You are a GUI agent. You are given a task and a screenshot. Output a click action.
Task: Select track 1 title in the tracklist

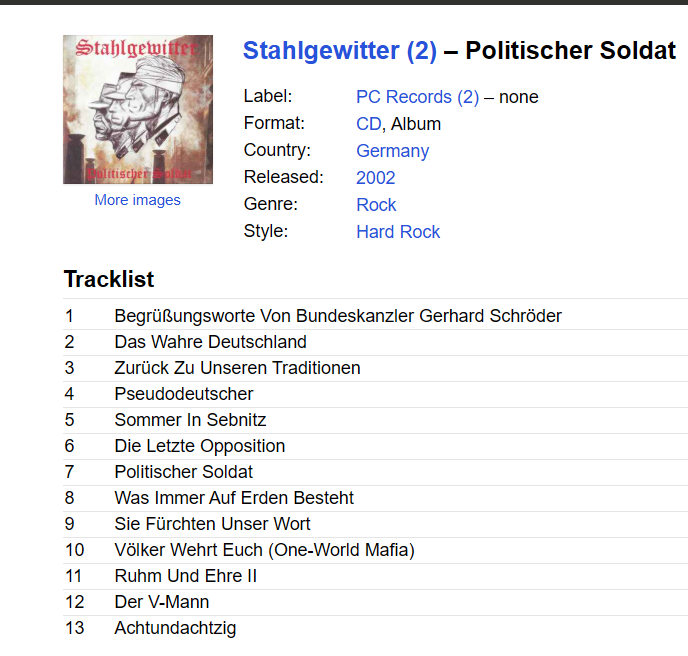click(338, 316)
